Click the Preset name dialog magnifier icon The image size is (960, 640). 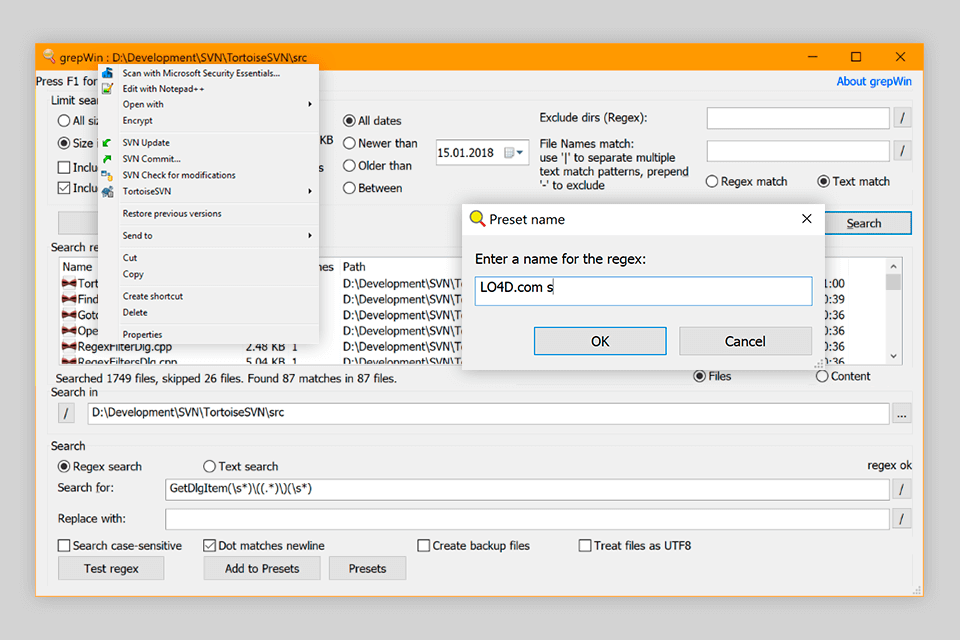pos(478,219)
